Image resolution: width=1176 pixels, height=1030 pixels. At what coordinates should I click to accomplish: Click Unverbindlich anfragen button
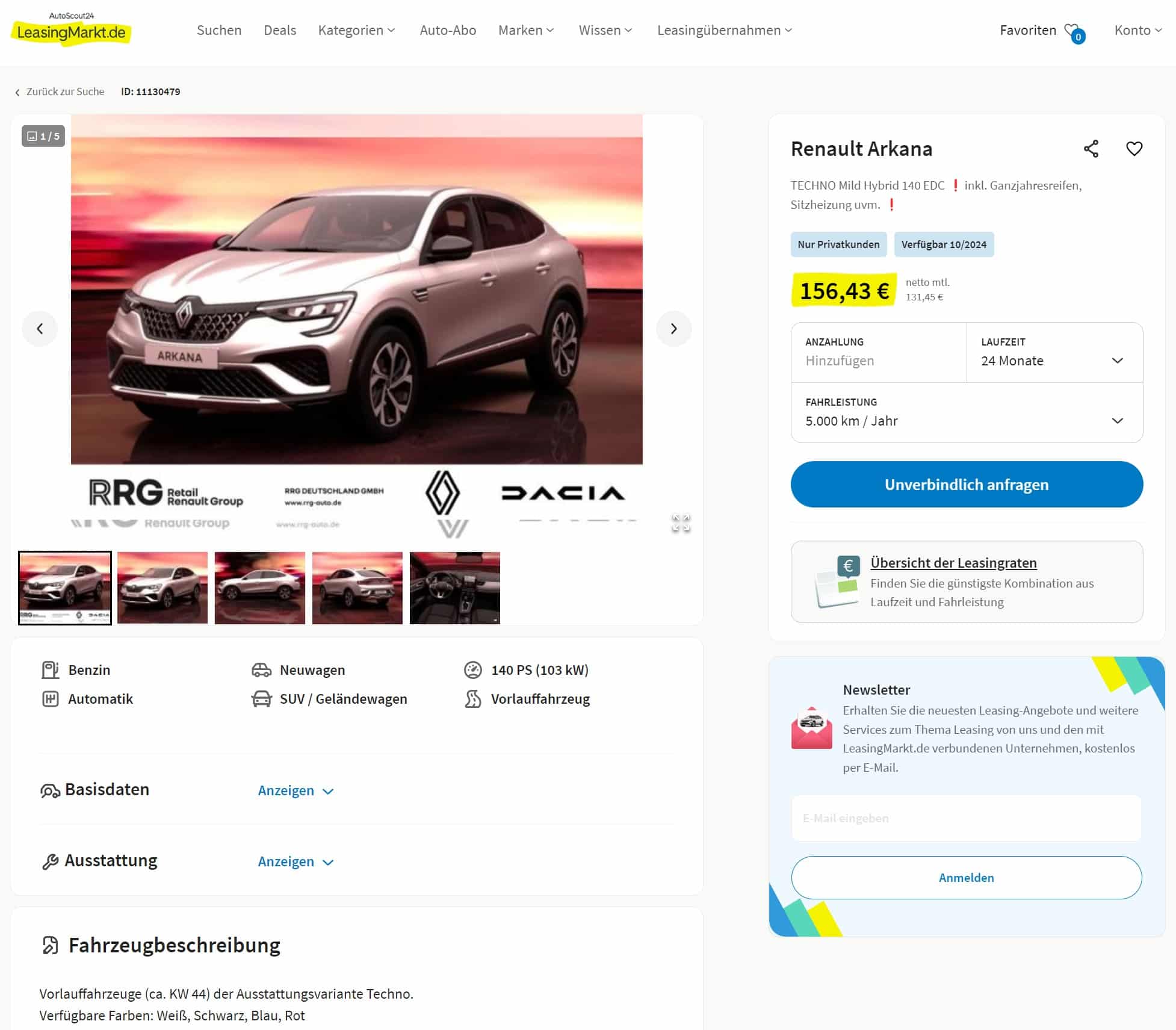tap(967, 485)
